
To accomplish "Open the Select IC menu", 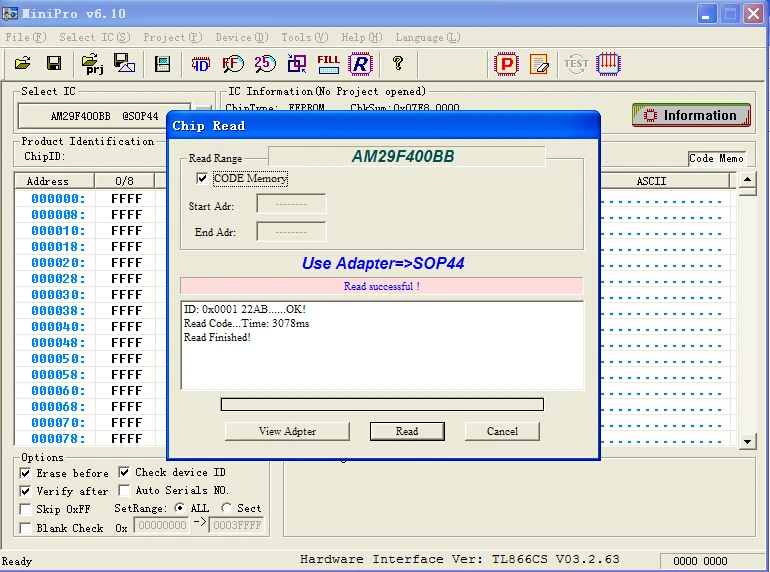I will click(x=95, y=37).
